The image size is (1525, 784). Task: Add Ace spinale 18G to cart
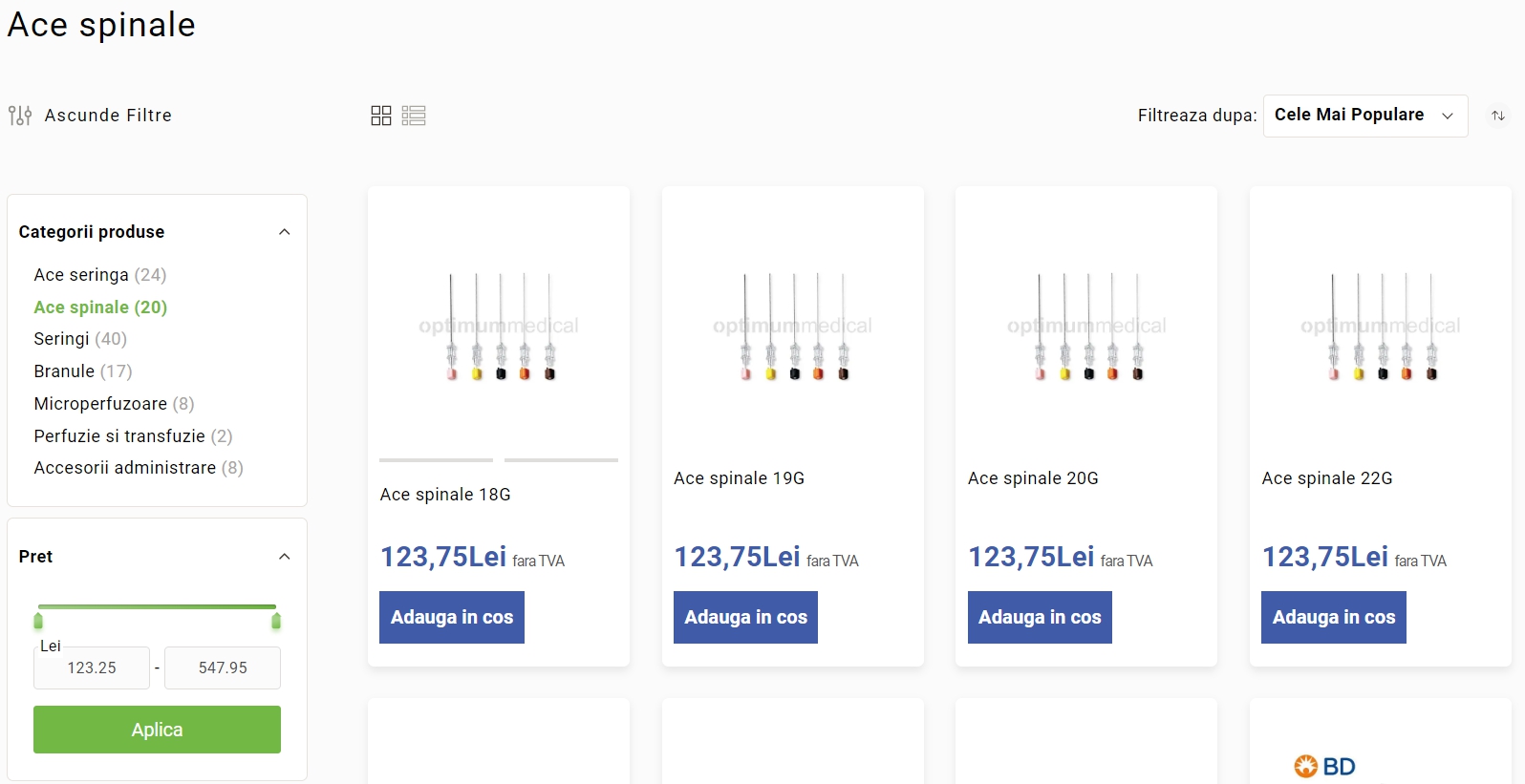point(452,617)
